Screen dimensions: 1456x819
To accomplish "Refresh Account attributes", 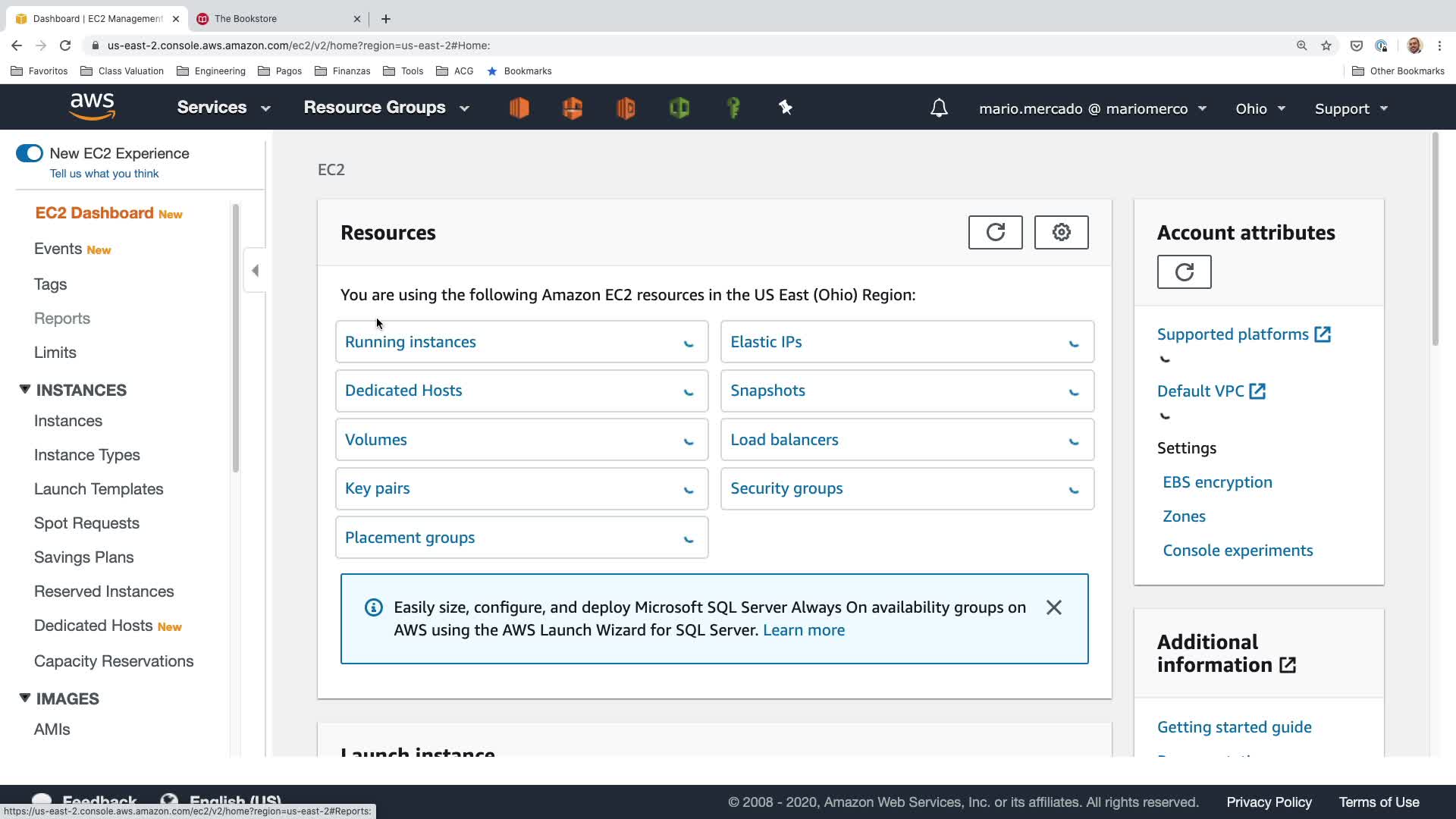I will click(1184, 271).
